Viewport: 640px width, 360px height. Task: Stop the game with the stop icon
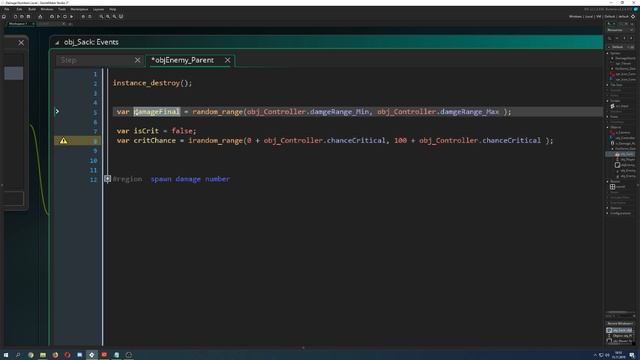[x=65, y=17]
